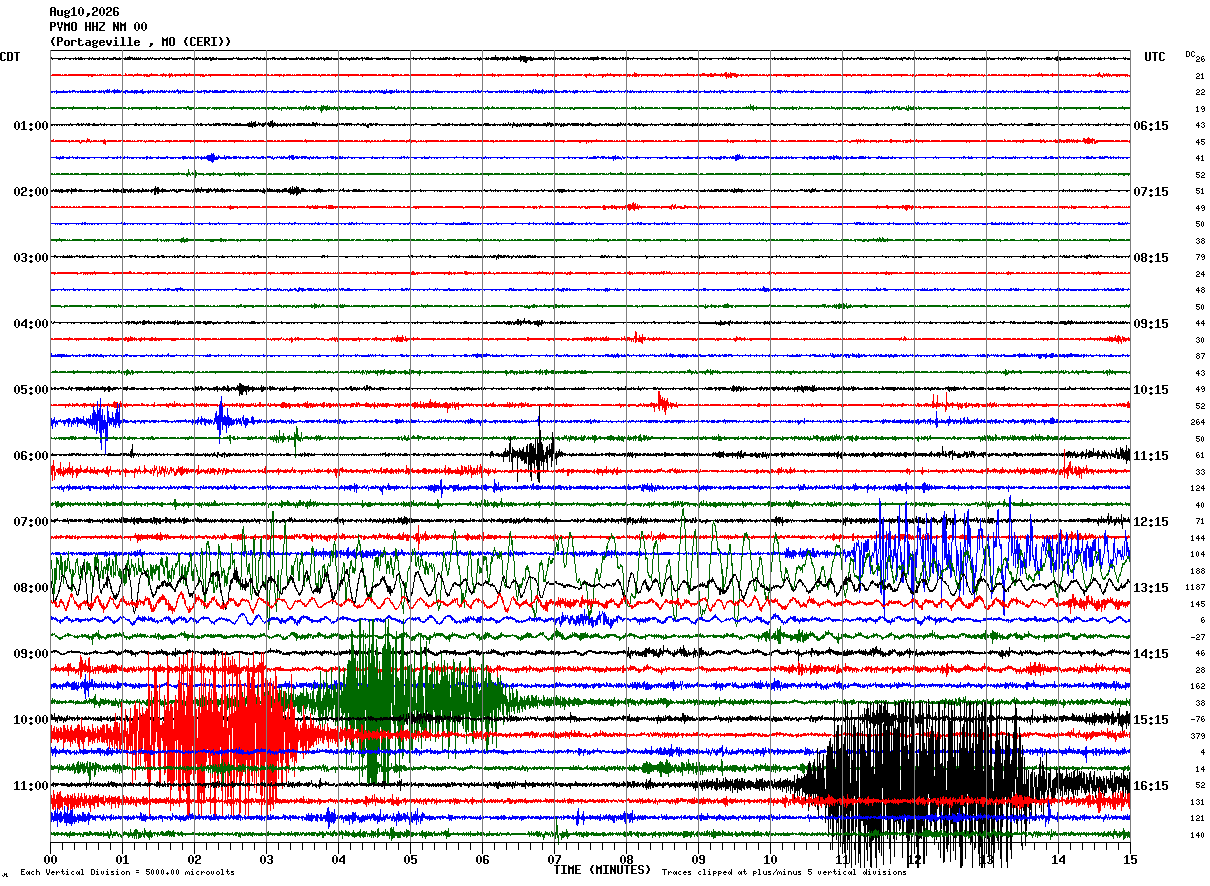The height and width of the screenshot is (886, 1210).
Task: Click the DC column header
Action: pos(1190,54)
